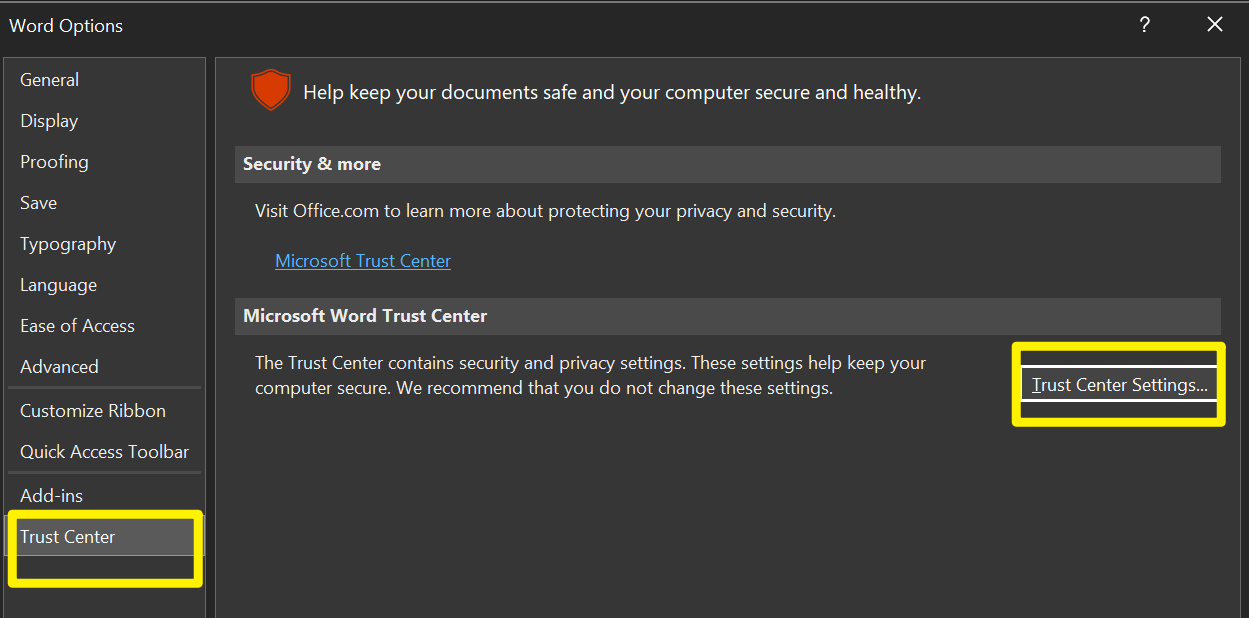Select Language in the sidebar
Image resolution: width=1249 pixels, height=618 pixels.
(x=59, y=285)
